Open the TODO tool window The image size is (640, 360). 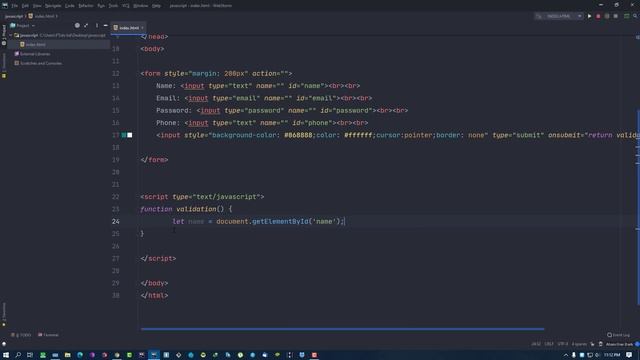coord(21,335)
